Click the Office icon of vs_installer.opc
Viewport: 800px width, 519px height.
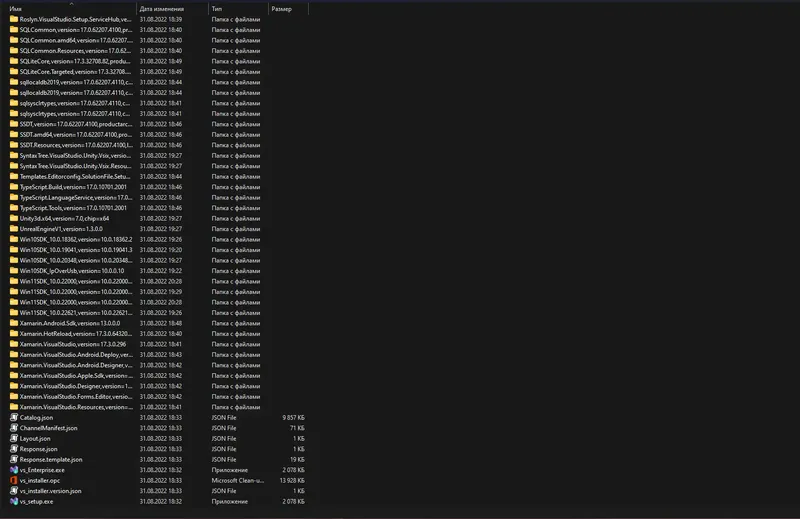point(14,480)
